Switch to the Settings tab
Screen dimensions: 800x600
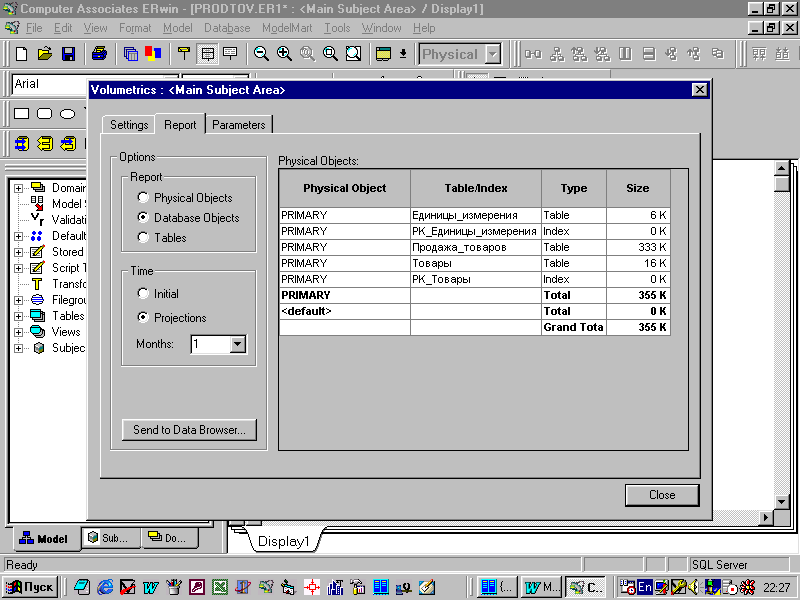pos(129,124)
